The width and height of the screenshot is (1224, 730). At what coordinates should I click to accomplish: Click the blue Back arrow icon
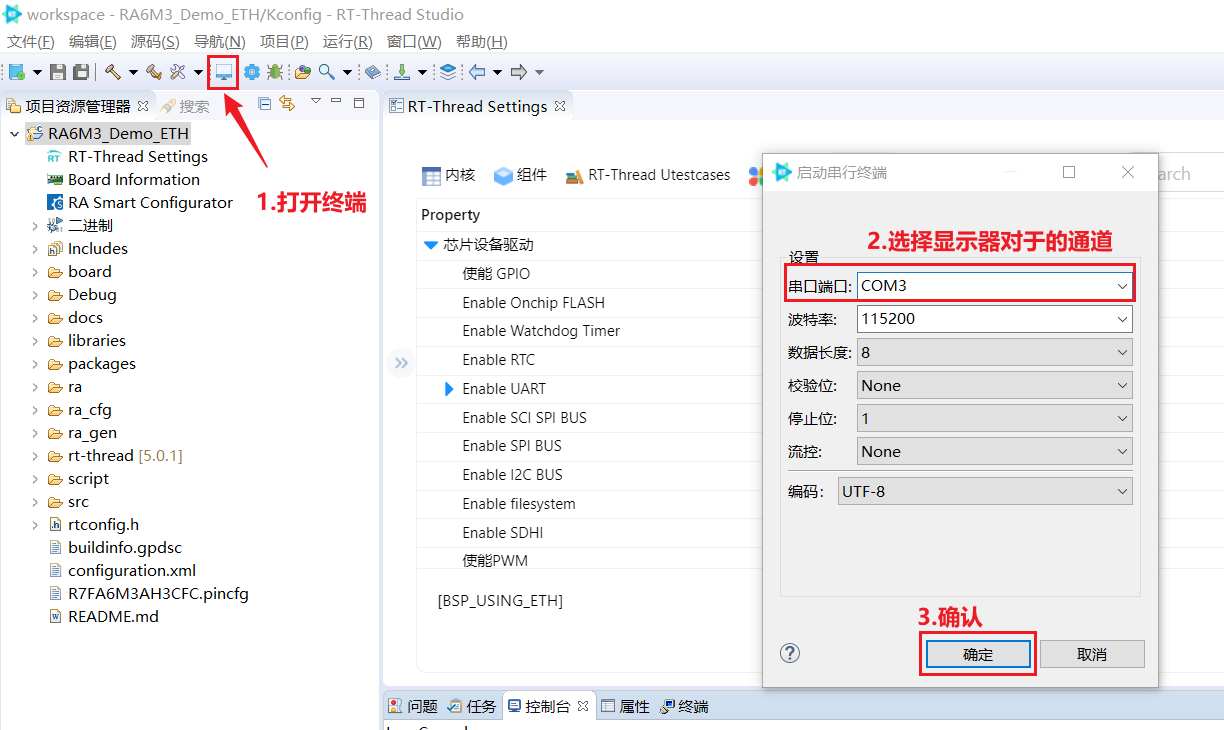(x=477, y=72)
